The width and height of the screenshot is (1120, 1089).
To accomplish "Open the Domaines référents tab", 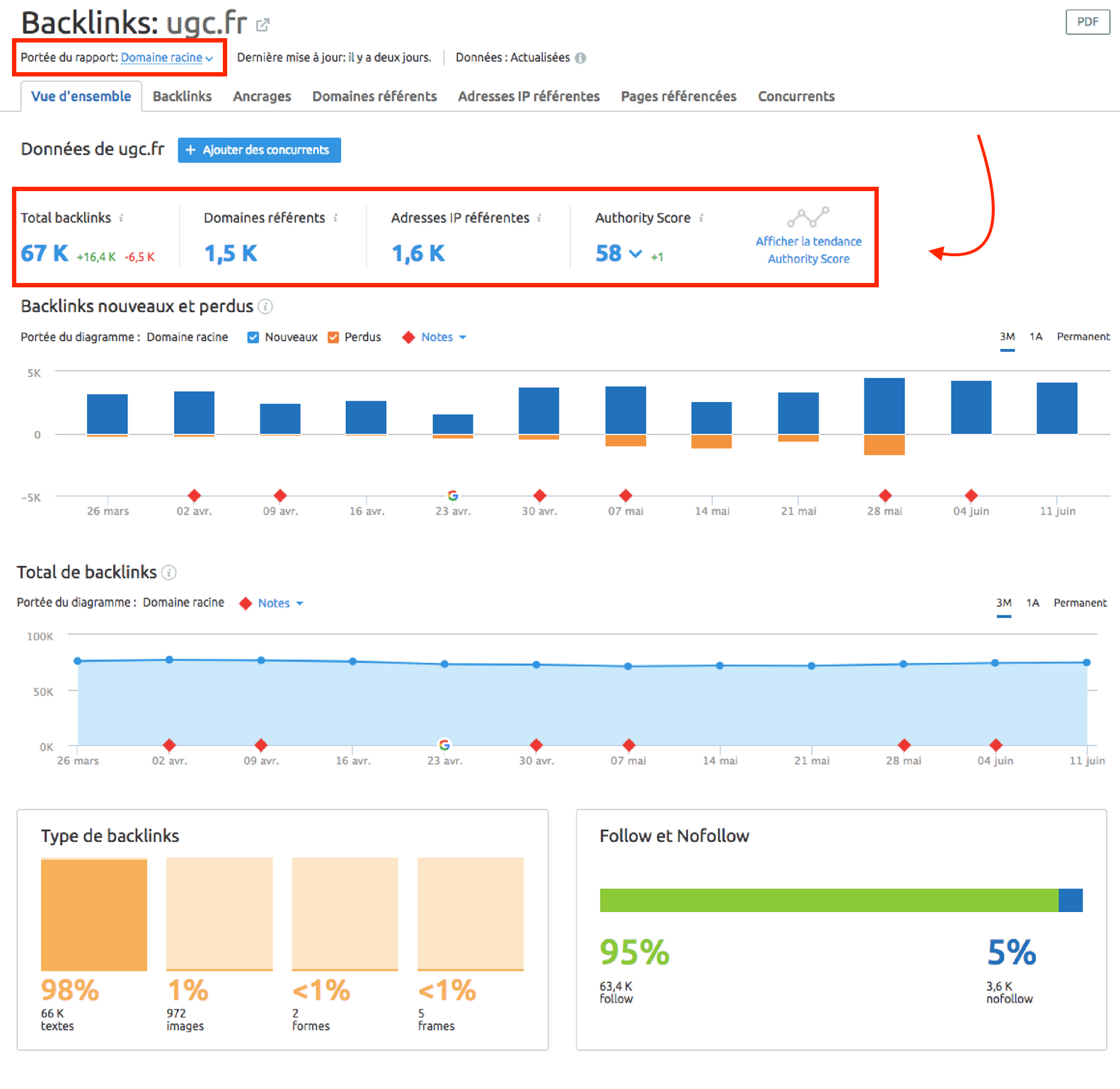I will coord(374,96).
